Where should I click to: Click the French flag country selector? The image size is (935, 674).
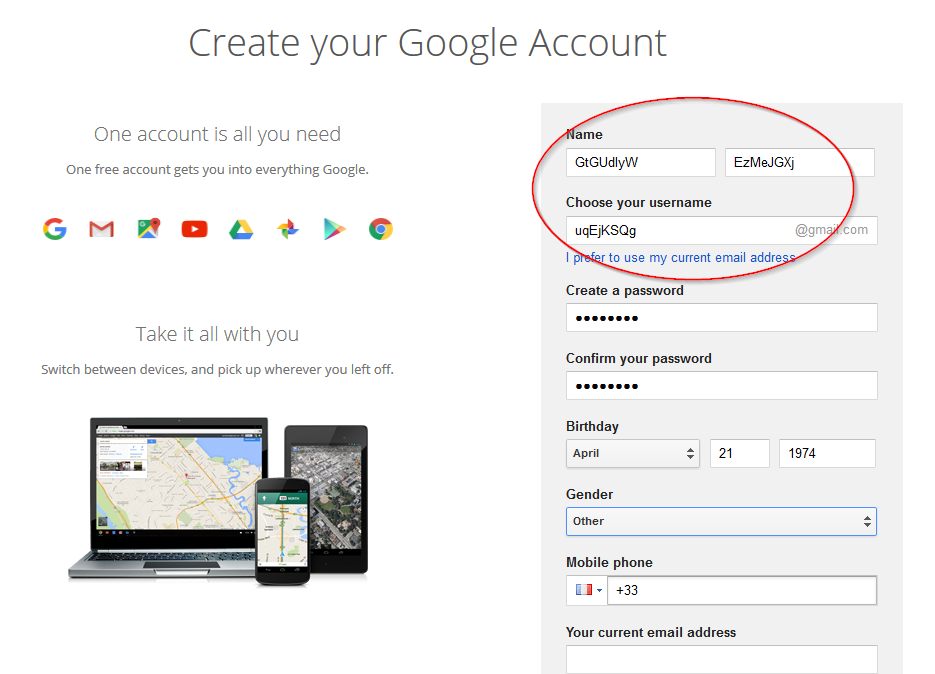pyautogui.click(x=587, y=590)
